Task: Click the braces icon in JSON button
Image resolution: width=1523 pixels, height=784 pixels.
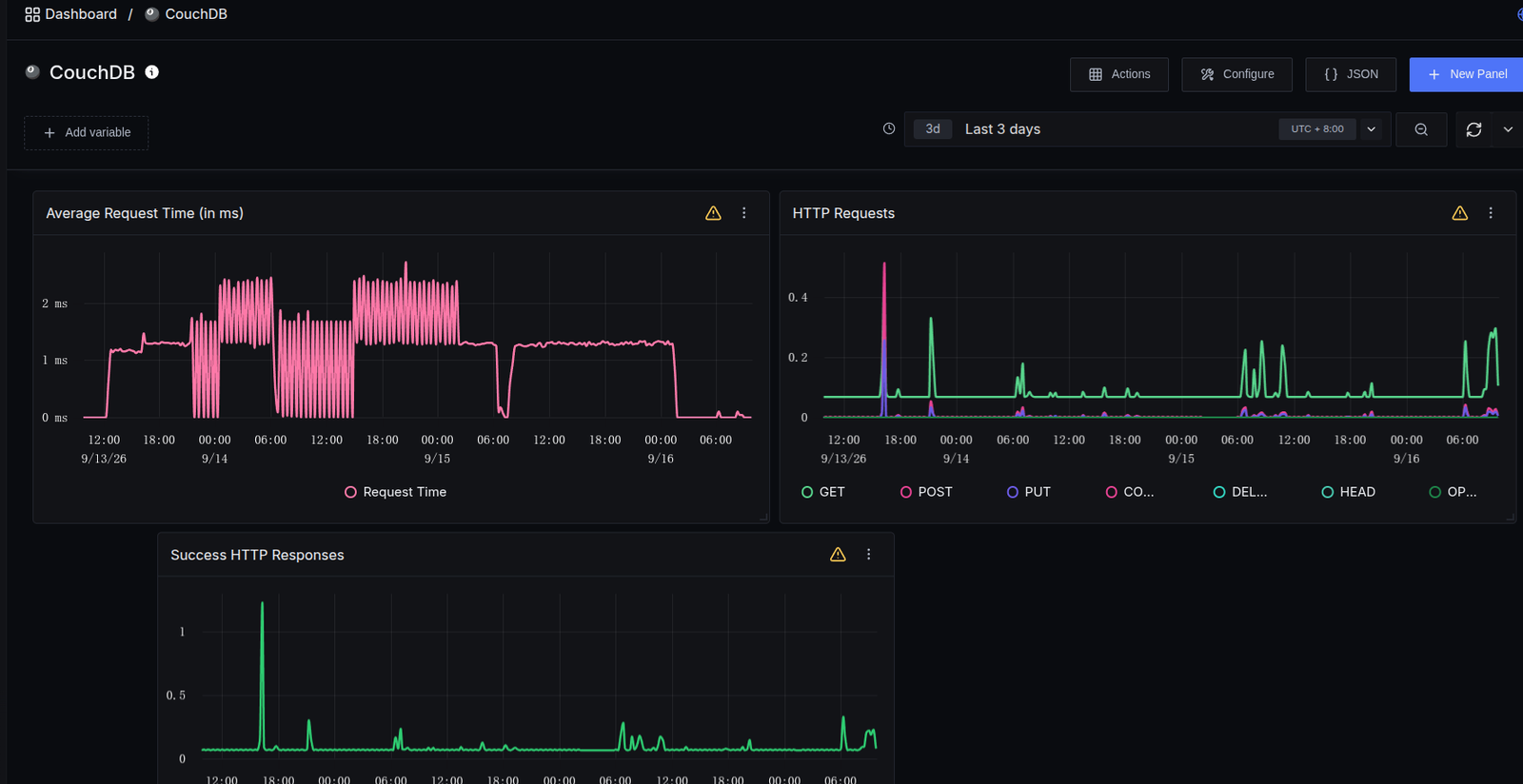Action: [1331, 74]
